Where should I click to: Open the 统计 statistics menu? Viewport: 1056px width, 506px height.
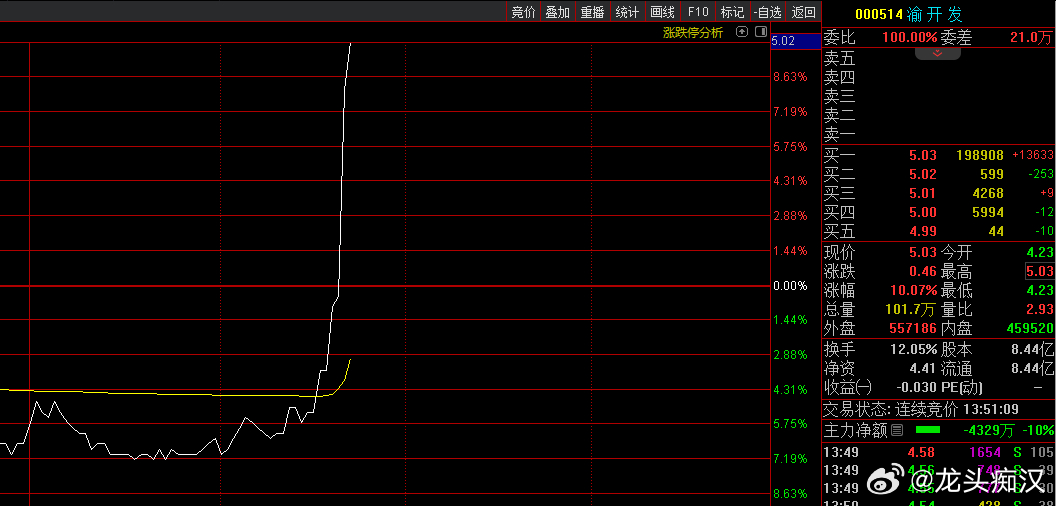click(x=627, y=12)
